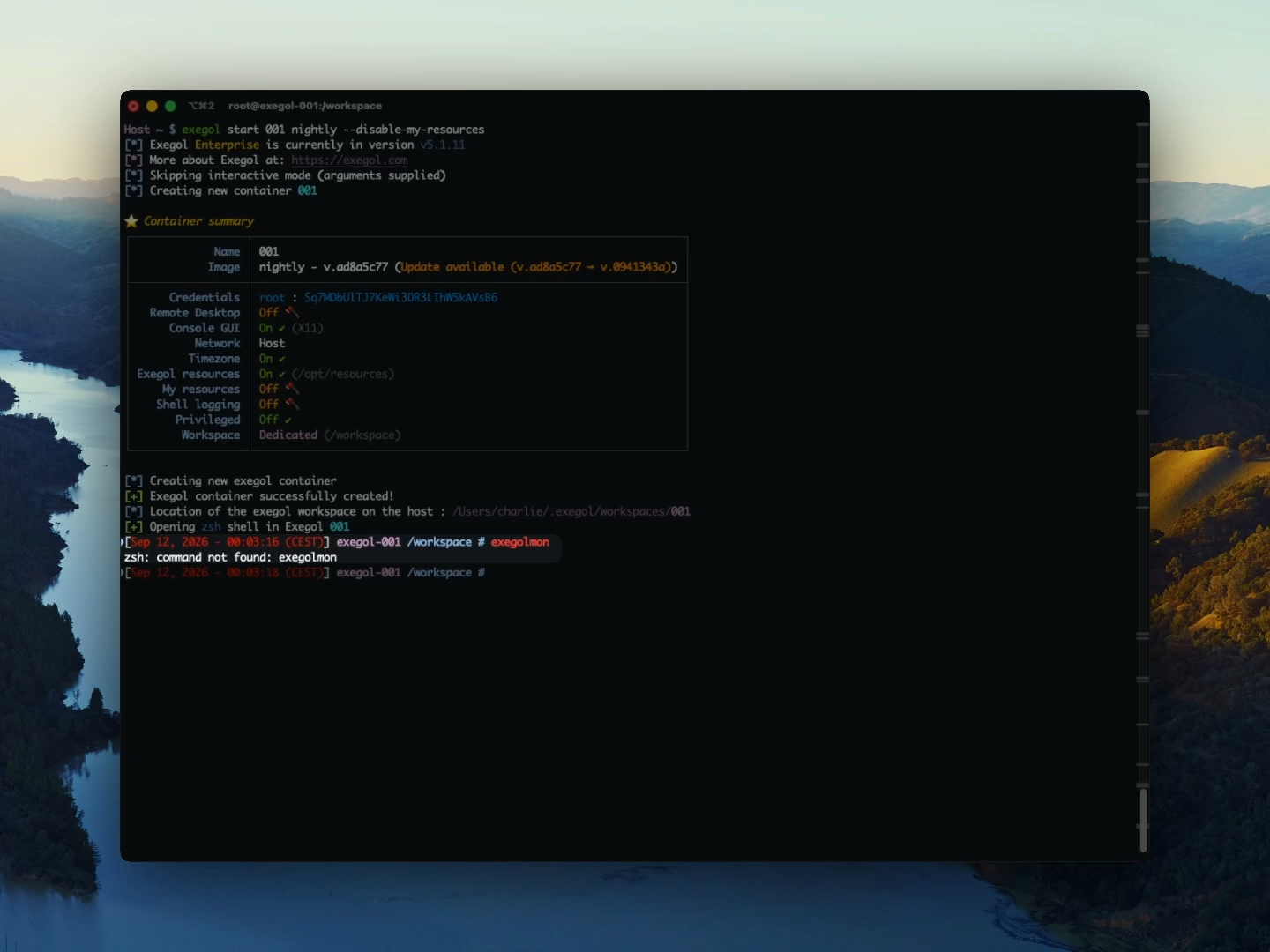Click the checkmark in the Privileged row
This screenshot has width=1270, height=952.
(x=288, y=420)
